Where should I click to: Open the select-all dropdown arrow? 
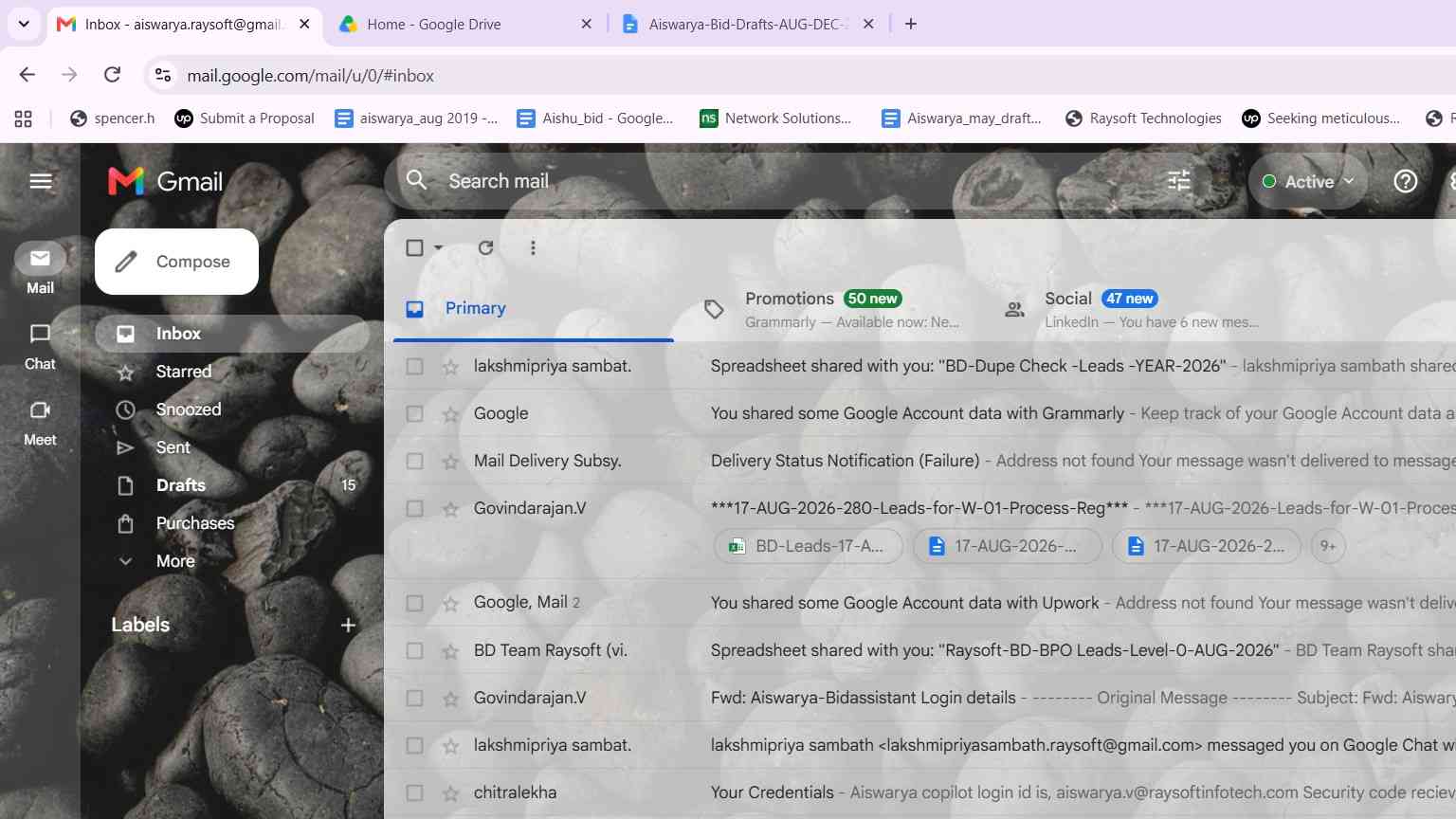pos(438,247)
